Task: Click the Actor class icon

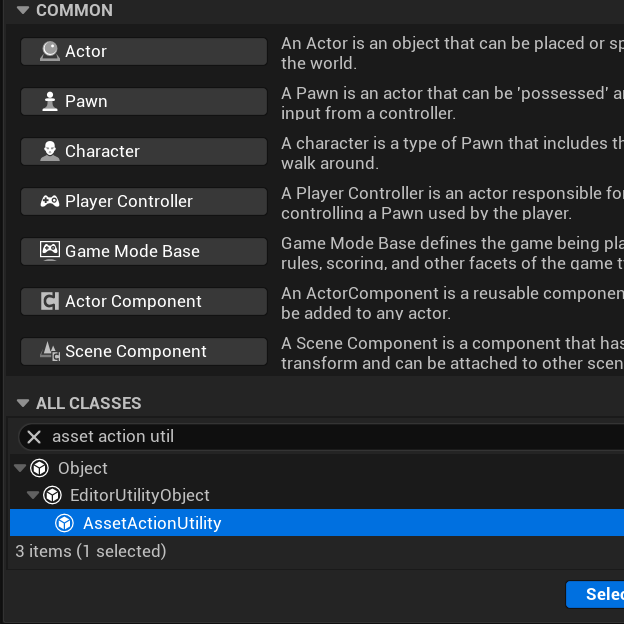Action: pyautogui.click(x=49, y=51)
